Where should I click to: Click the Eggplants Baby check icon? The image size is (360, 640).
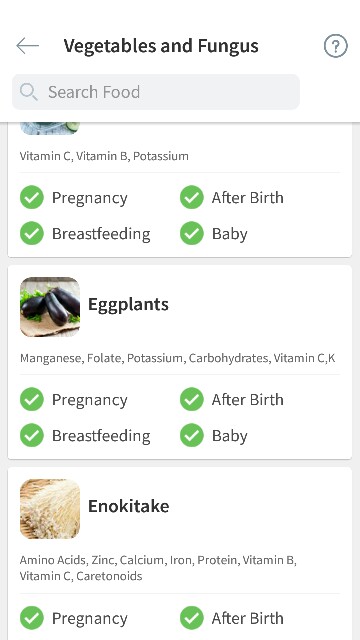(x=192, y=435)
